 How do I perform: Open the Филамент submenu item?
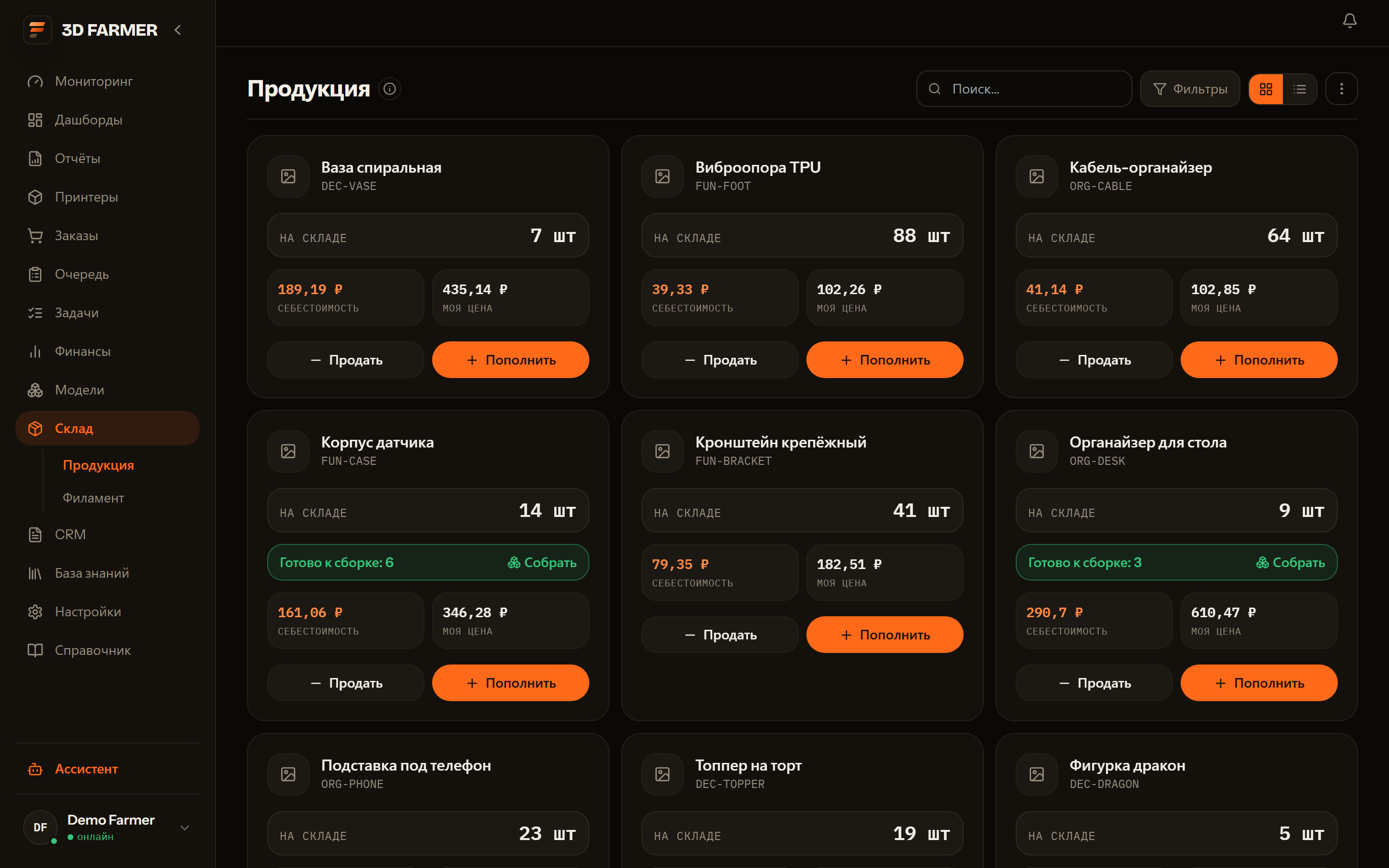(93, 498)
